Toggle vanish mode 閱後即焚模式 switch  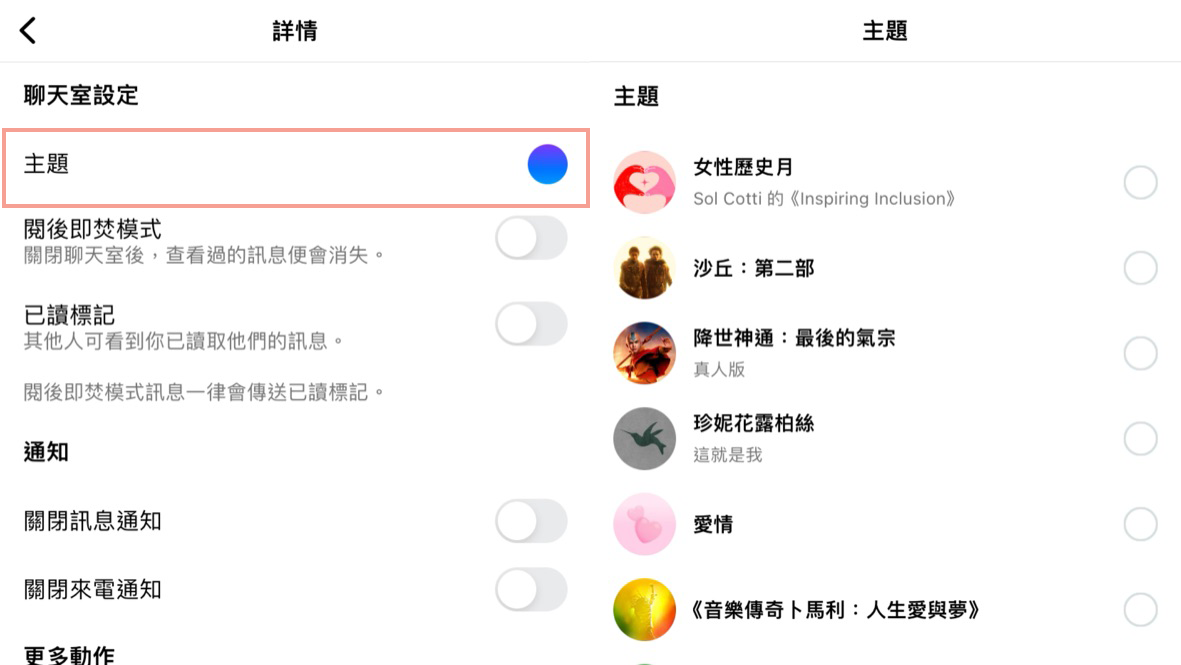531,239
